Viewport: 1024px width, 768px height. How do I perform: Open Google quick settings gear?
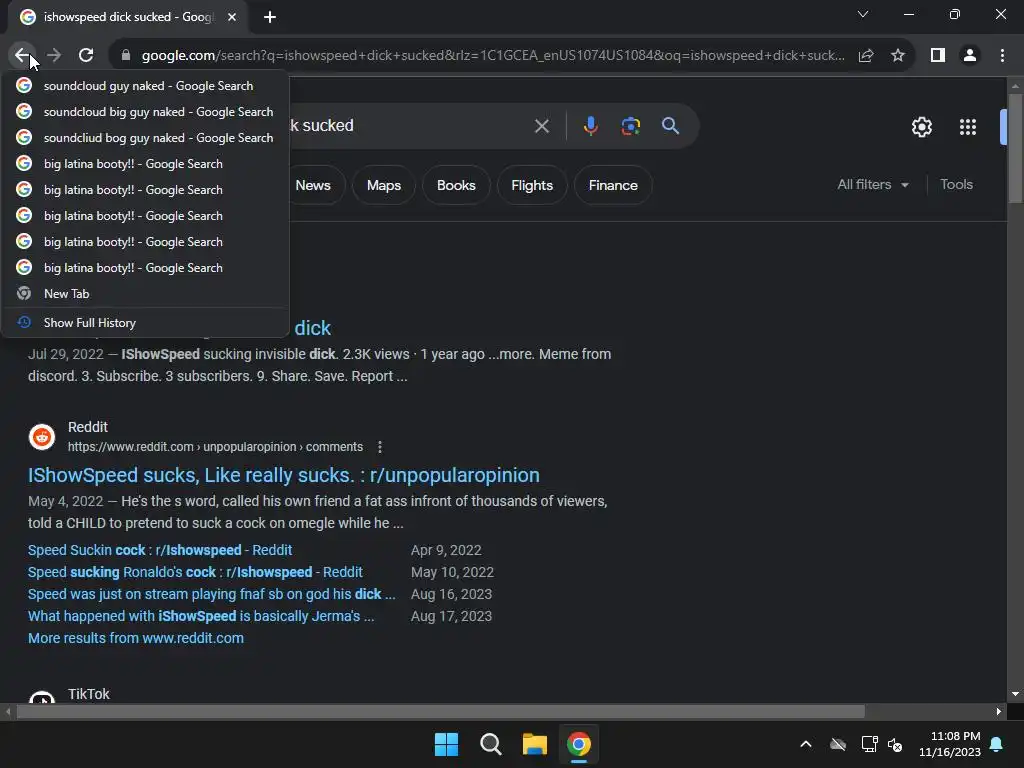[921, 127]
